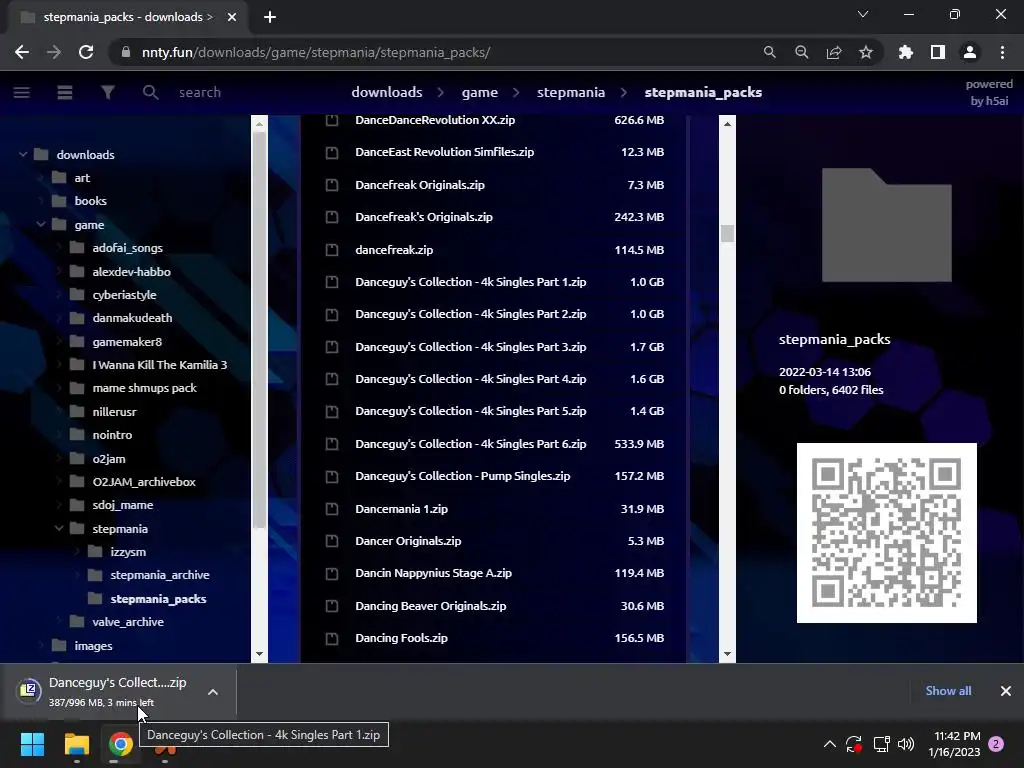Screen dimensions: 1024x768
Task: Download Danceguy's Collection - Pump Singles.zip
Action: [462, 476]
